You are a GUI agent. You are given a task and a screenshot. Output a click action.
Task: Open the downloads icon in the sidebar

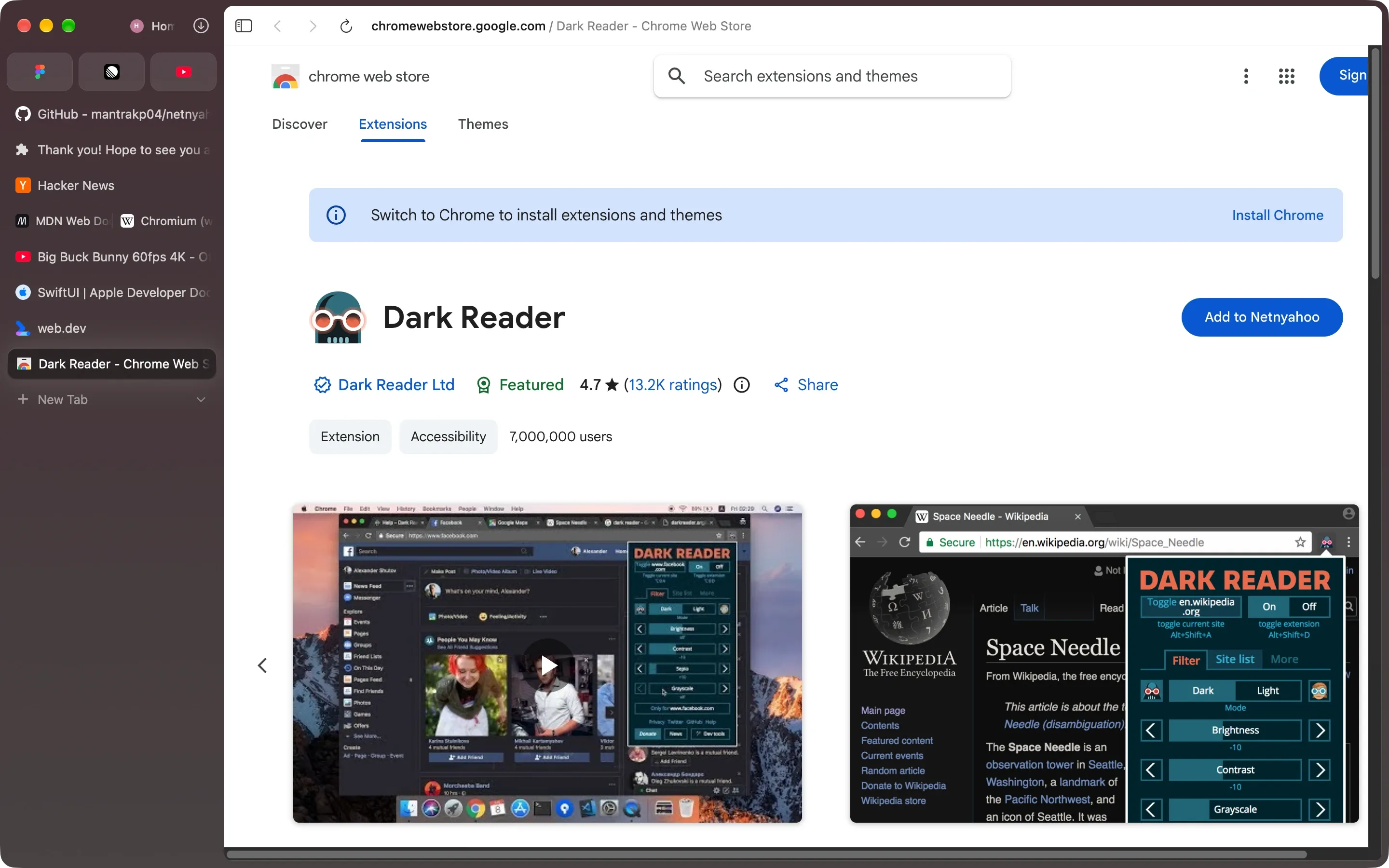pyautogui.click(x=201, y=26)
